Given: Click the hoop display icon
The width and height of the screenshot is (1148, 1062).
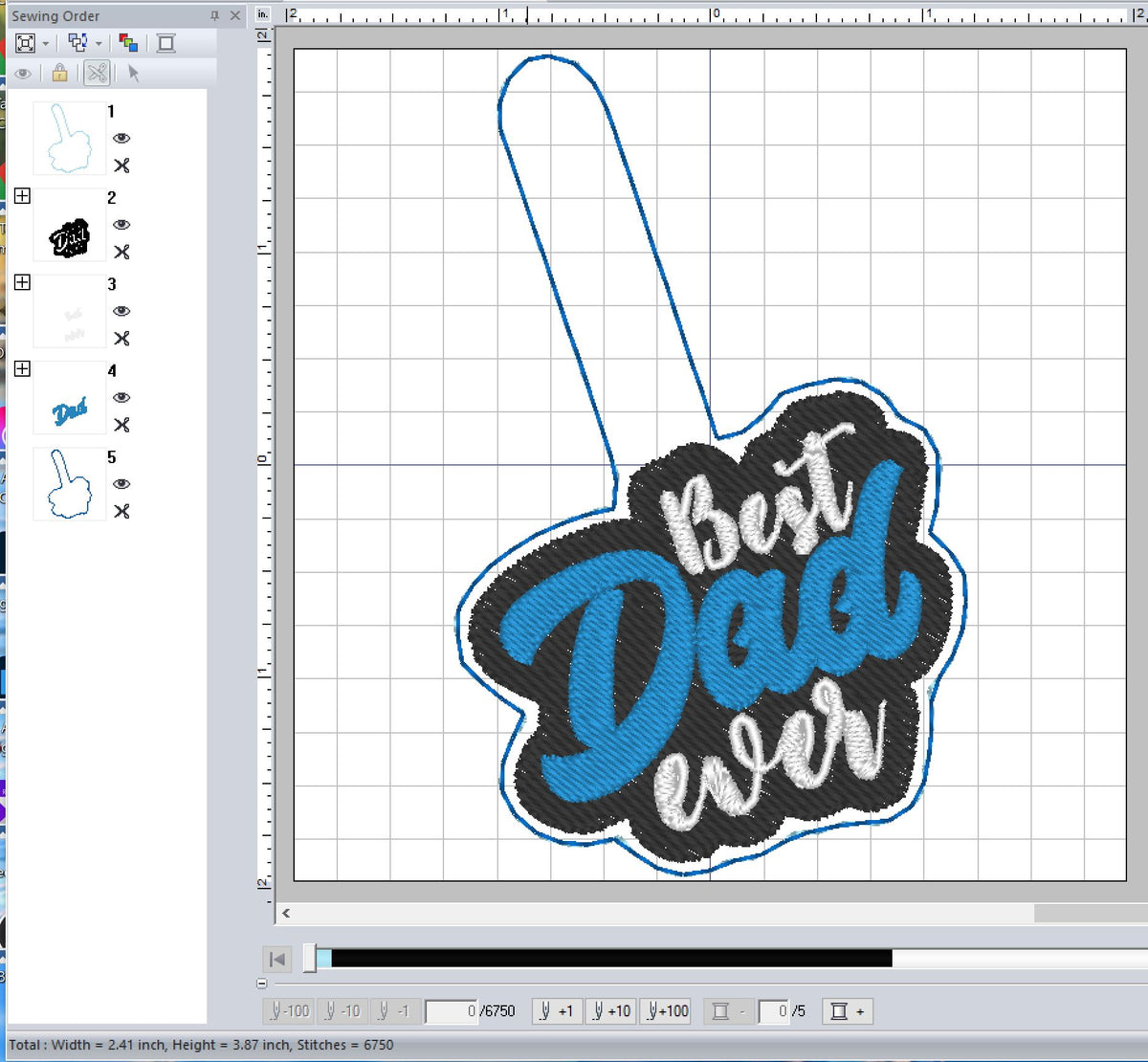Looking at the screenshot, I should coord(166,42).
